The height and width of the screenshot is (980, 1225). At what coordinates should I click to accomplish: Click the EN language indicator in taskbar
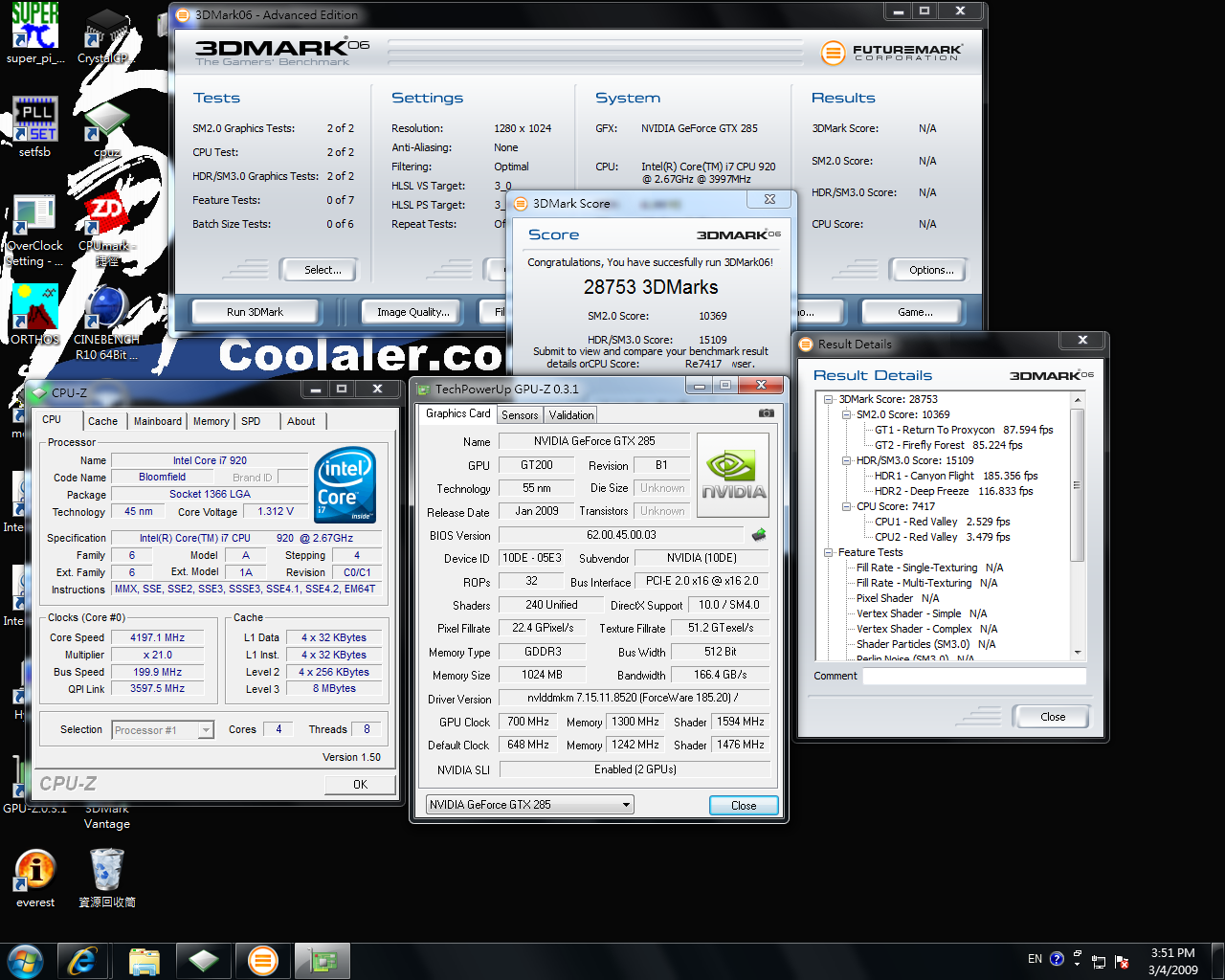(x=1035, y=959)
